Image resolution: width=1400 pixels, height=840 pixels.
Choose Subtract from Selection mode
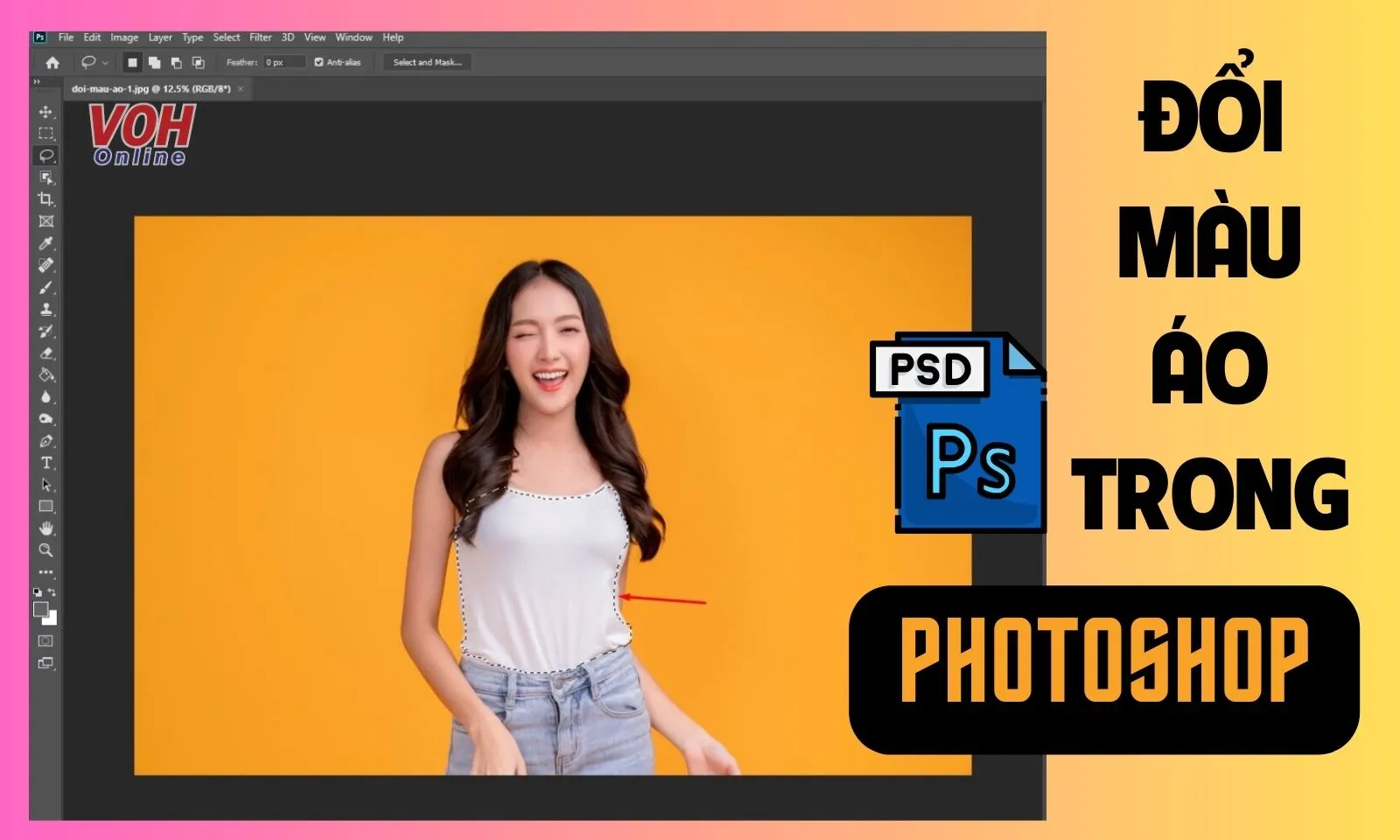(176, 62)
